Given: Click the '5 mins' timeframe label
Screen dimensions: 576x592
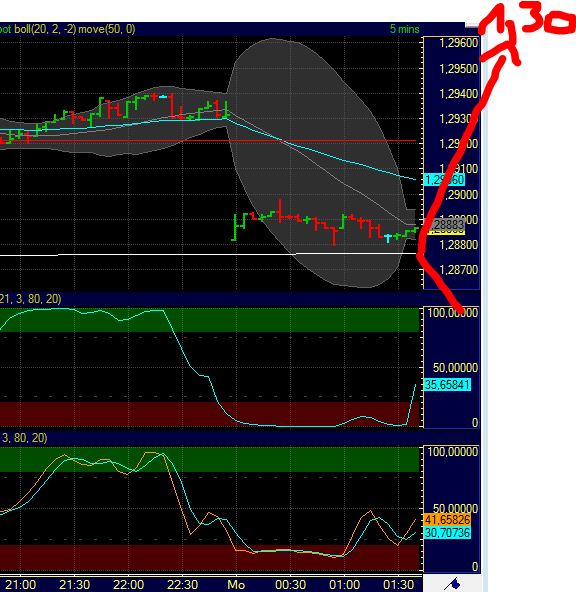Looking at the screenshot, I should click(x=404, y=29).
